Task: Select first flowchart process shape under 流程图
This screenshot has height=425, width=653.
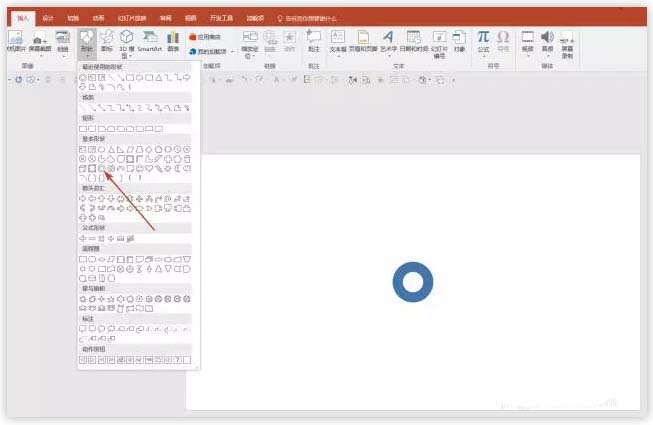Action: tap(82, 259)
